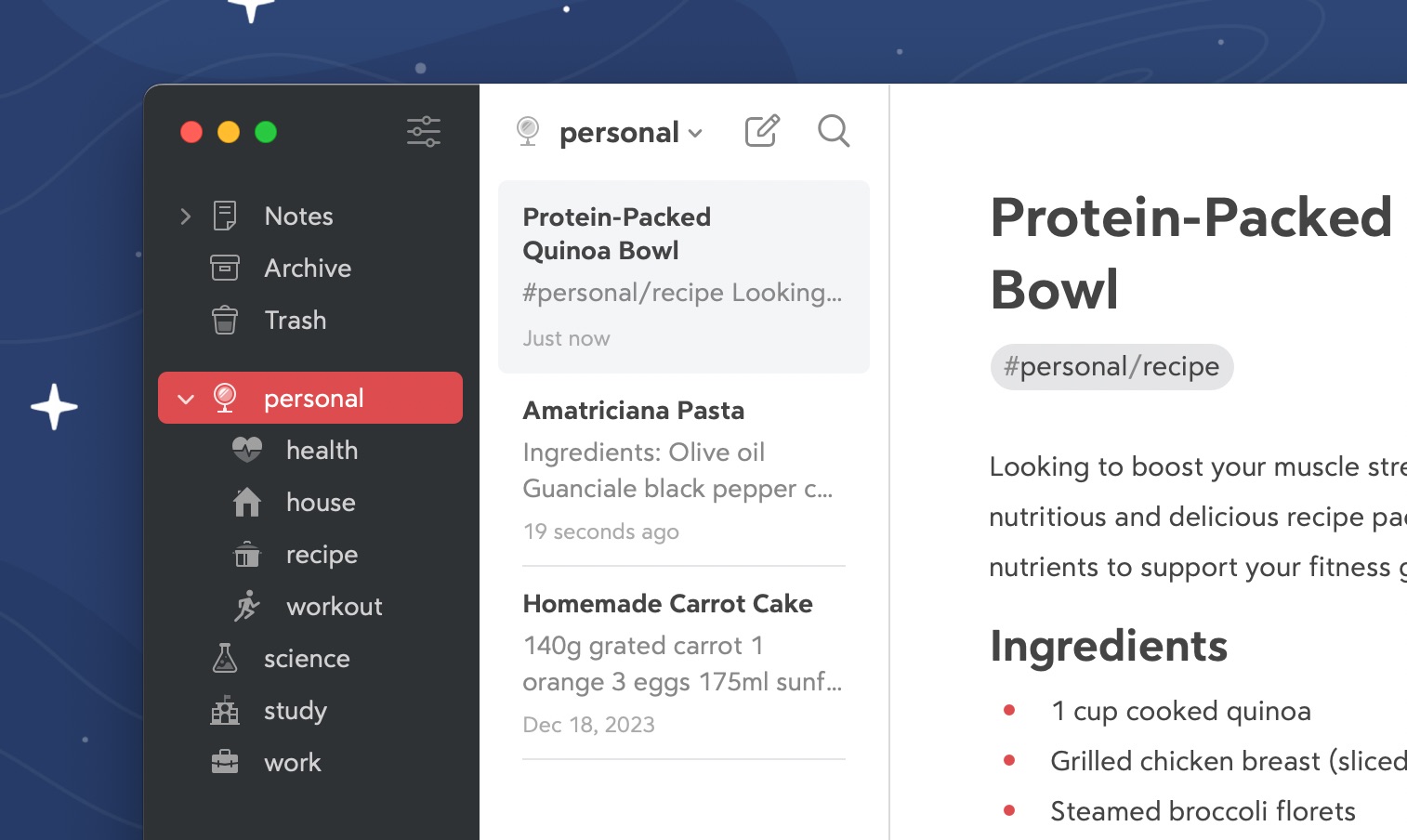Click the running figure workout icon
The width and height of the screenshot is (1407, 840).
click(247, 606)
